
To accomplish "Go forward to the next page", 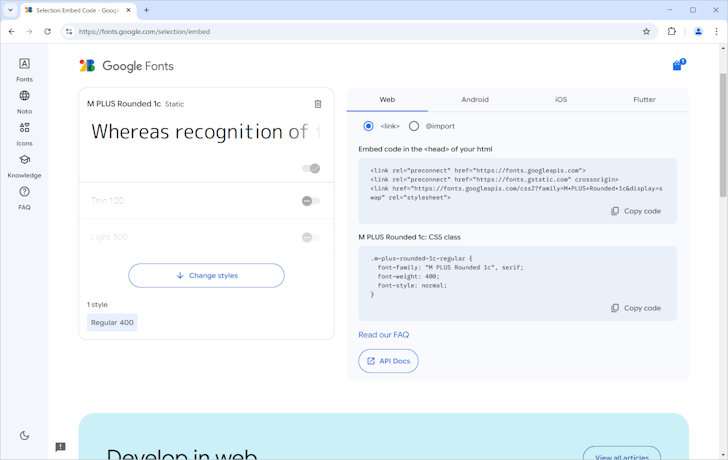I will 29,32.
